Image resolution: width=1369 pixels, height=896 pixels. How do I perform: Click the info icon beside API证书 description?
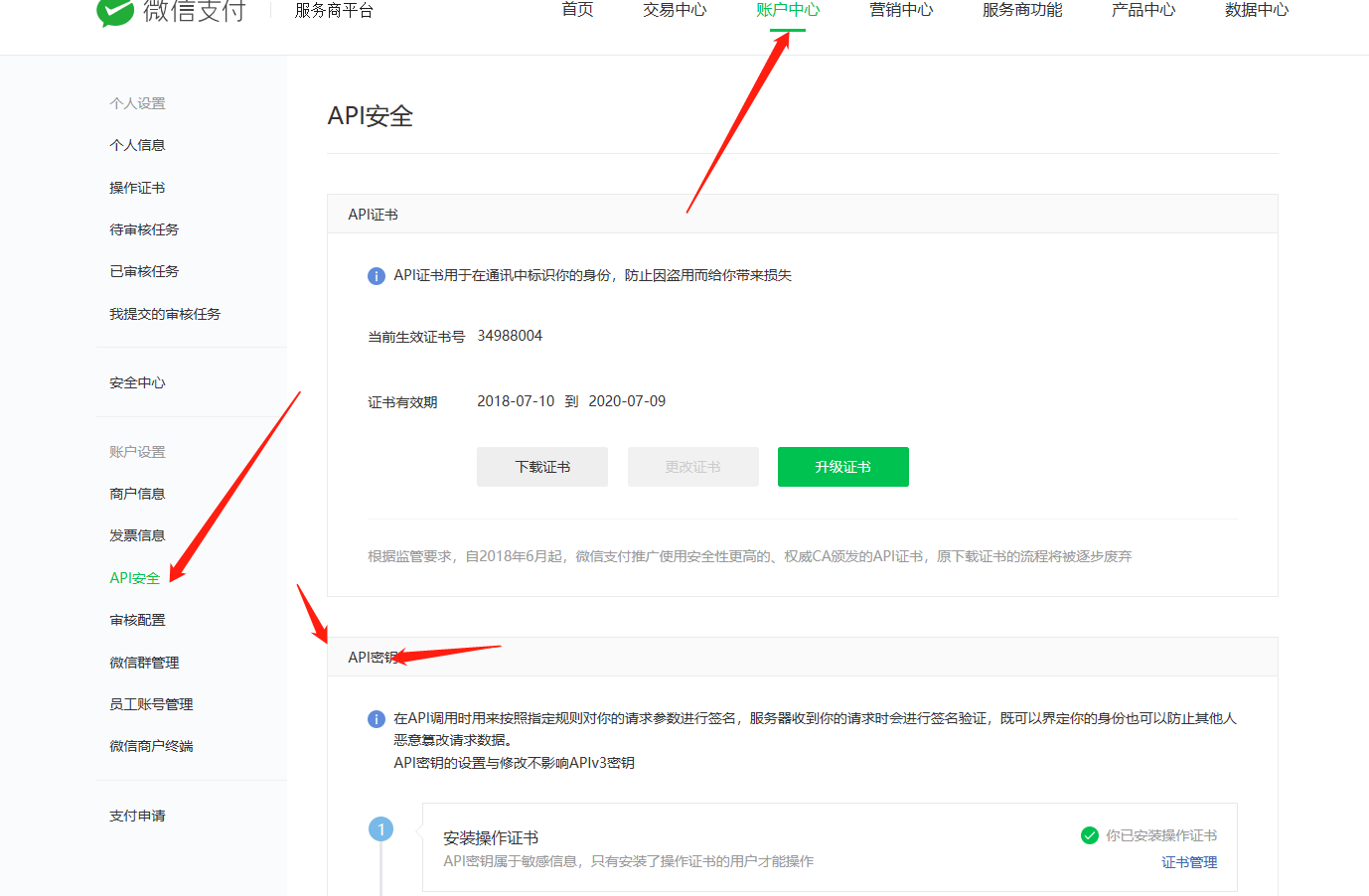click(377, 276)
